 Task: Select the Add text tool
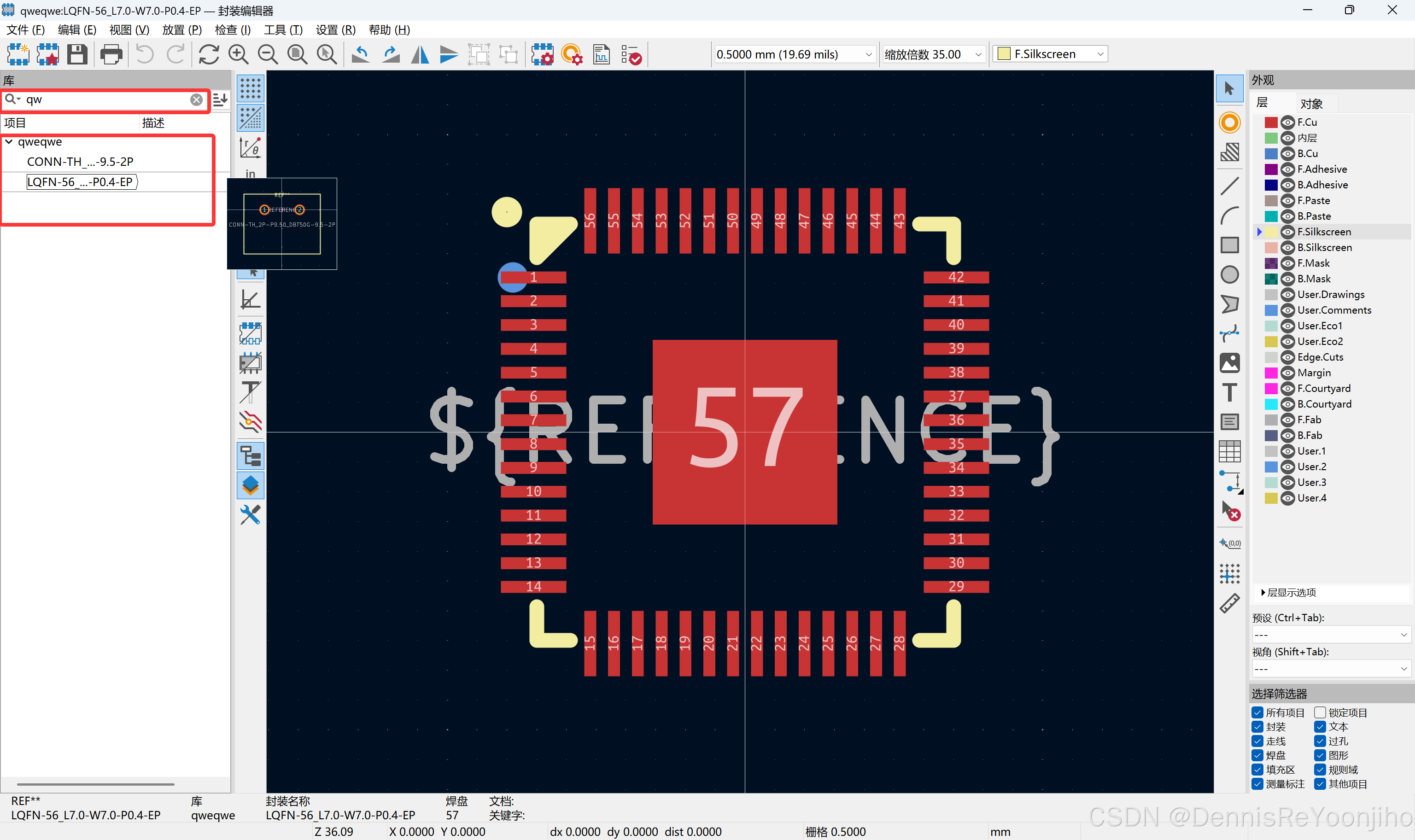point(1229,392)
